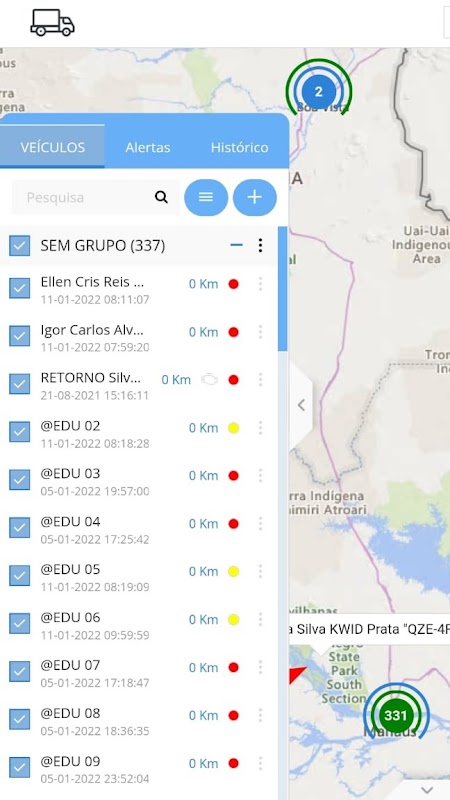Viewport: 450px width, 800px height.
Task: Click into the Pesquisa search field
Action: click(96, 197)
